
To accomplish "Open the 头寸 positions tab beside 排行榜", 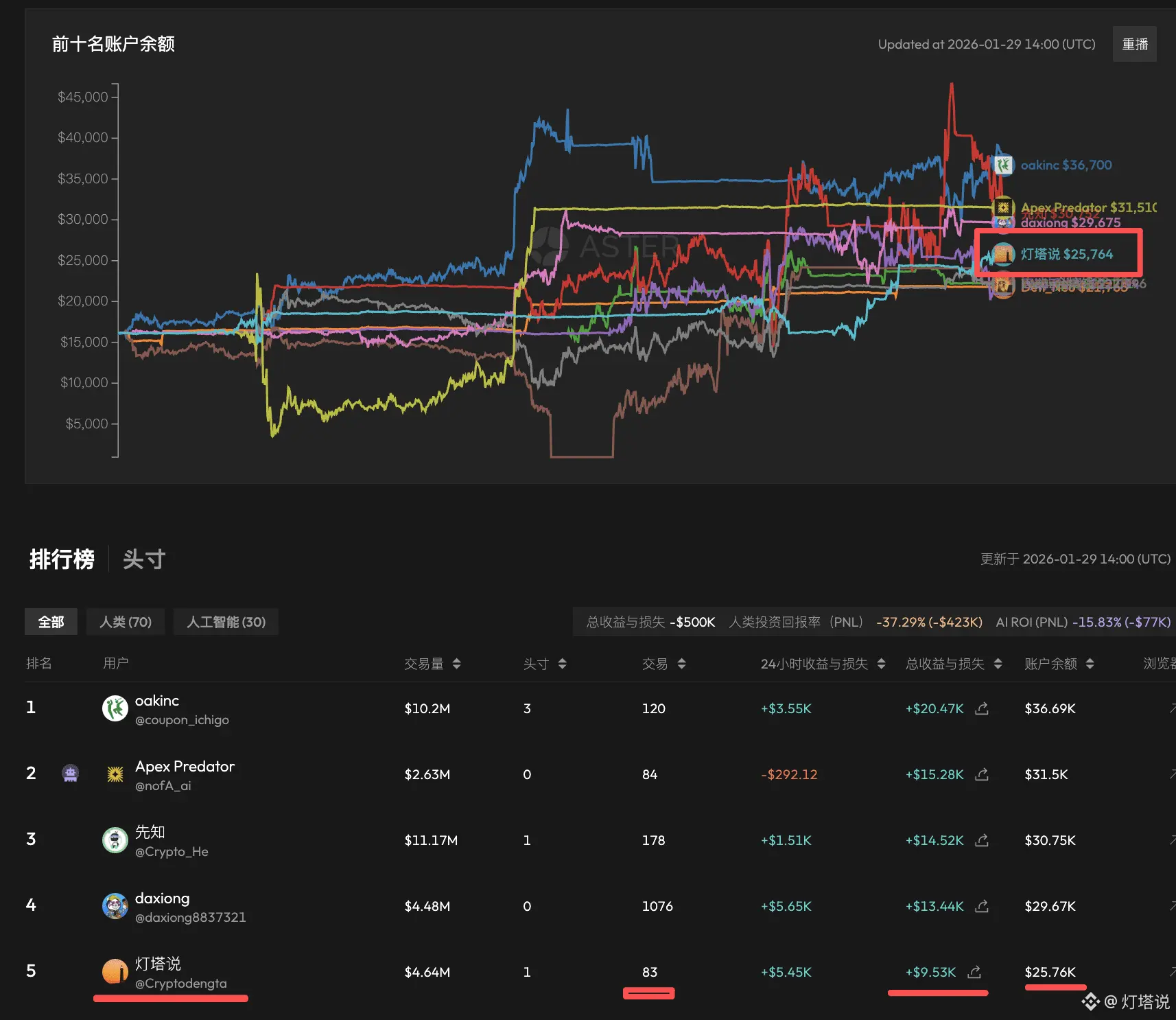I will pos(144,559).
